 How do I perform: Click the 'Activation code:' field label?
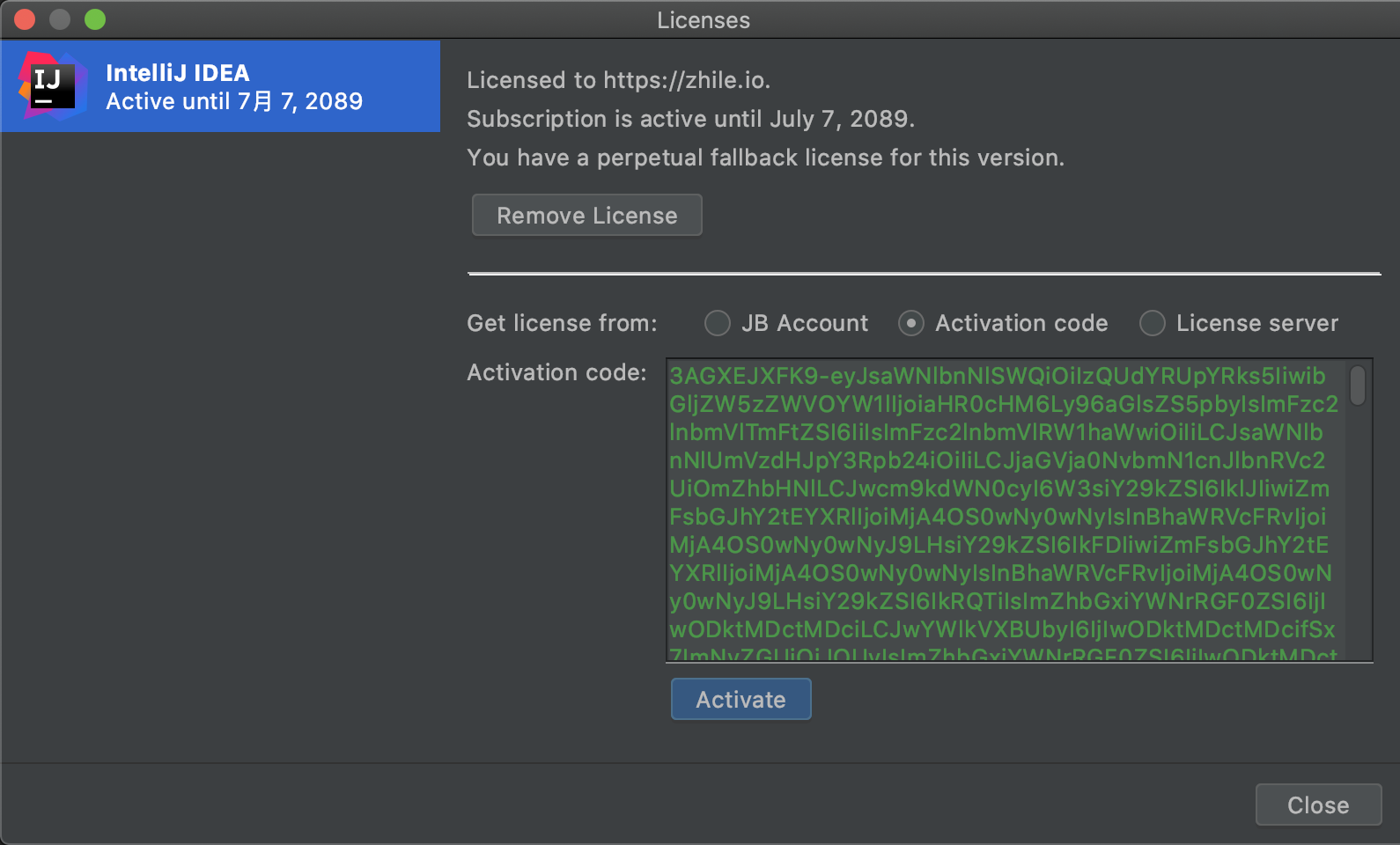click(x=556, y=373)
